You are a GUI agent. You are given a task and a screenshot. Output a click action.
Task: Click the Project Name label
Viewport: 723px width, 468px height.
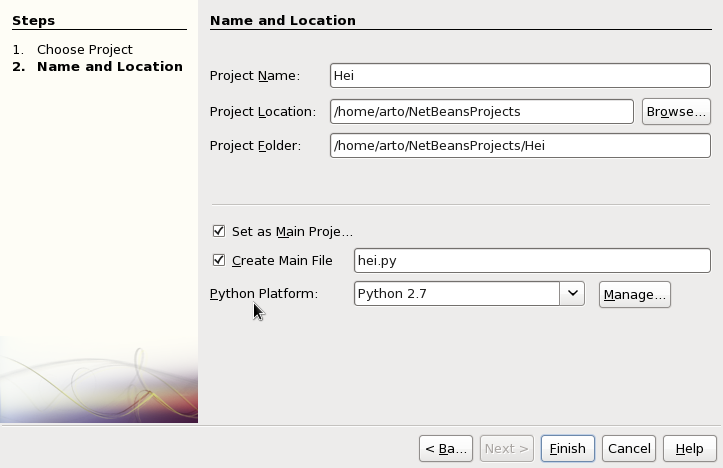[x=255, y=76]
